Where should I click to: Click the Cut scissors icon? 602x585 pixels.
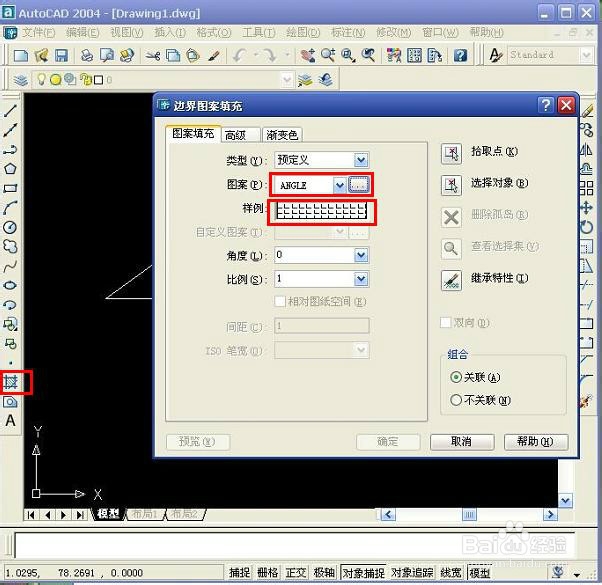153,56
